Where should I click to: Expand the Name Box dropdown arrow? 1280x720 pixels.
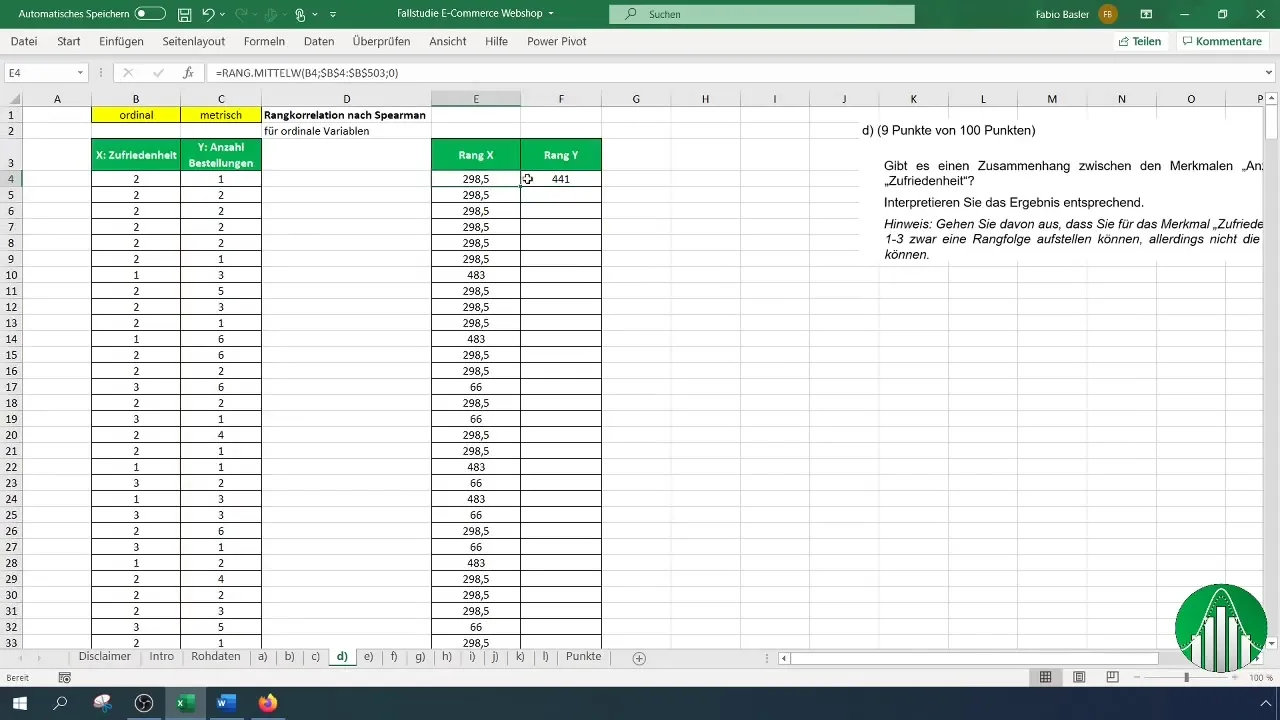[x=80, y=73]
